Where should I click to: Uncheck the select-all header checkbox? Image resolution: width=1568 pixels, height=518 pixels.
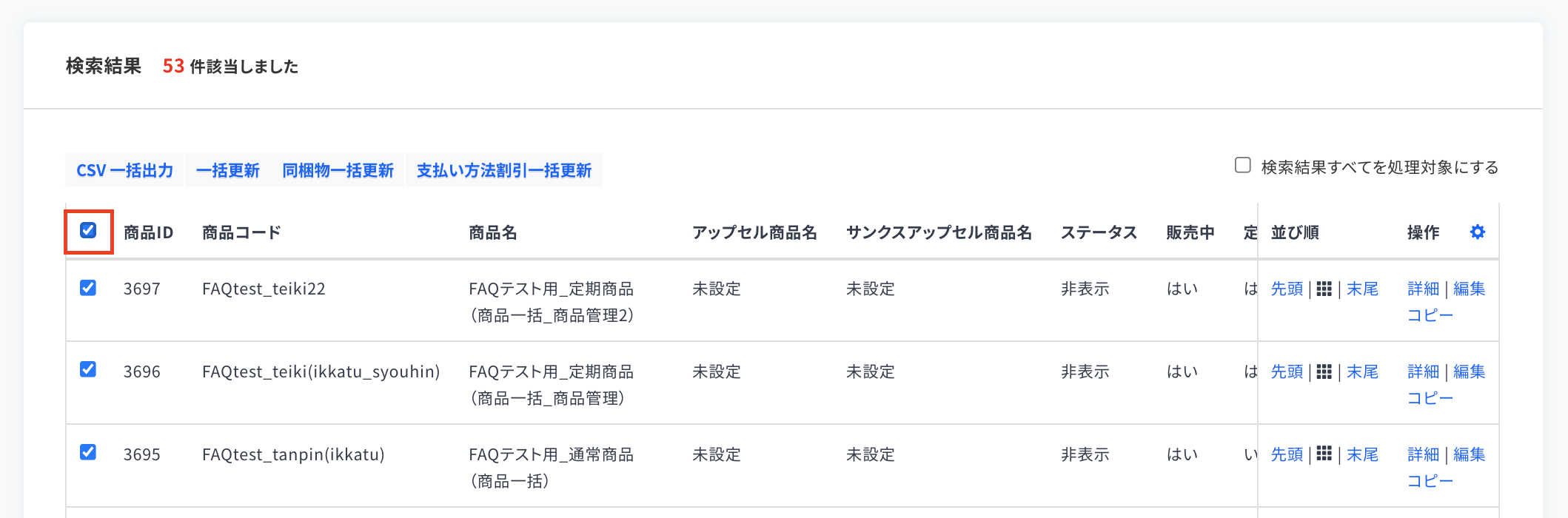point(88,230)
